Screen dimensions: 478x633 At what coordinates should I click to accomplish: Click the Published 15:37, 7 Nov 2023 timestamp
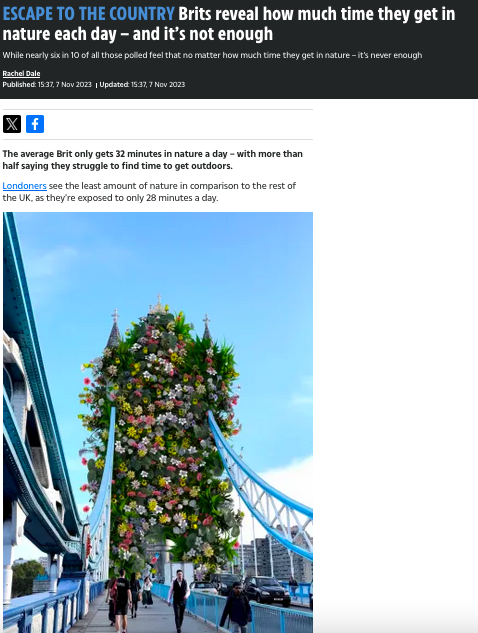click(47, 84)
